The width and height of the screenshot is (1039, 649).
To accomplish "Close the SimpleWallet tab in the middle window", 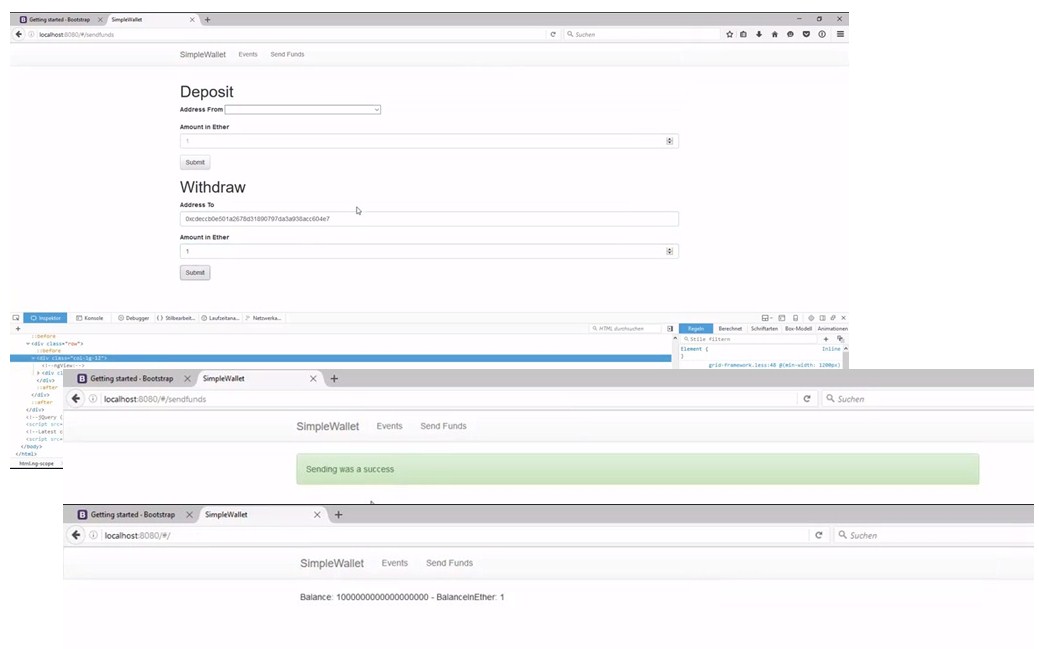I will pos(313,379).
